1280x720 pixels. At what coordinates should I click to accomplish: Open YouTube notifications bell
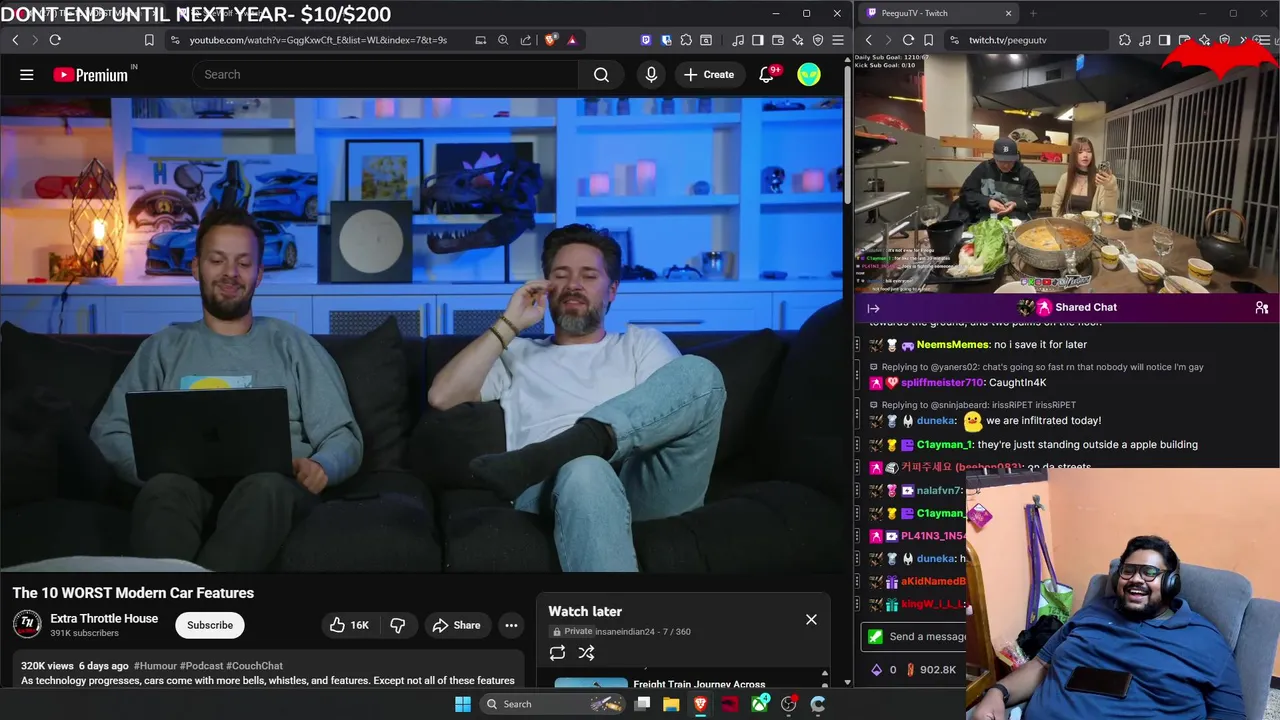pos(767,75)
